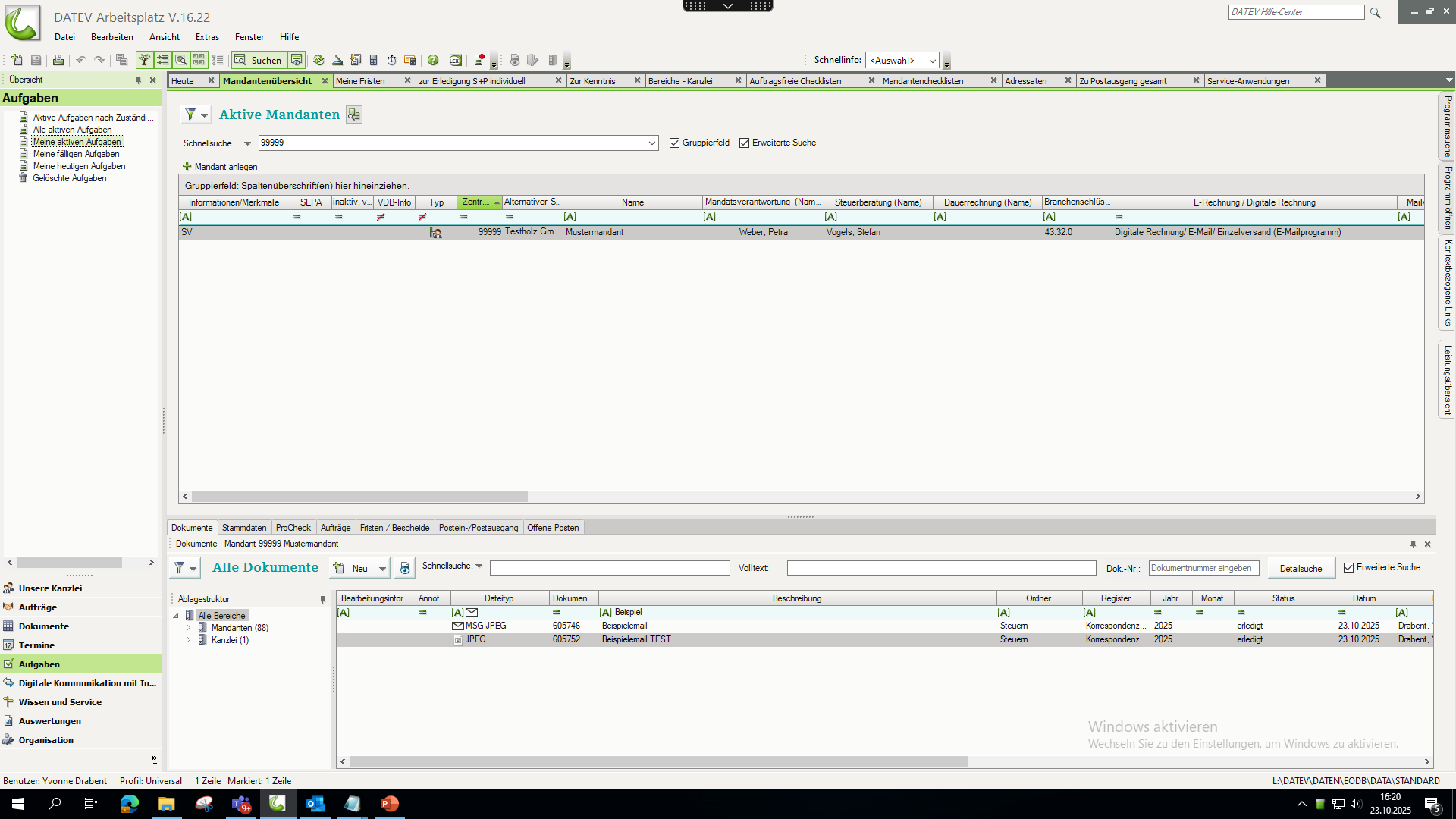Click the Mandant anlegen link
The width and height of the screenshot is (1456, 819).
[x=225, y=167]
